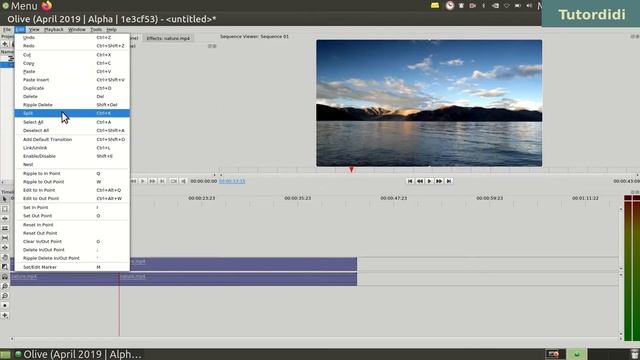Choose Enable/Disable from Edit menu
Image resolution: width=640 pixels, height=360 pixels.
click(72, 156)
